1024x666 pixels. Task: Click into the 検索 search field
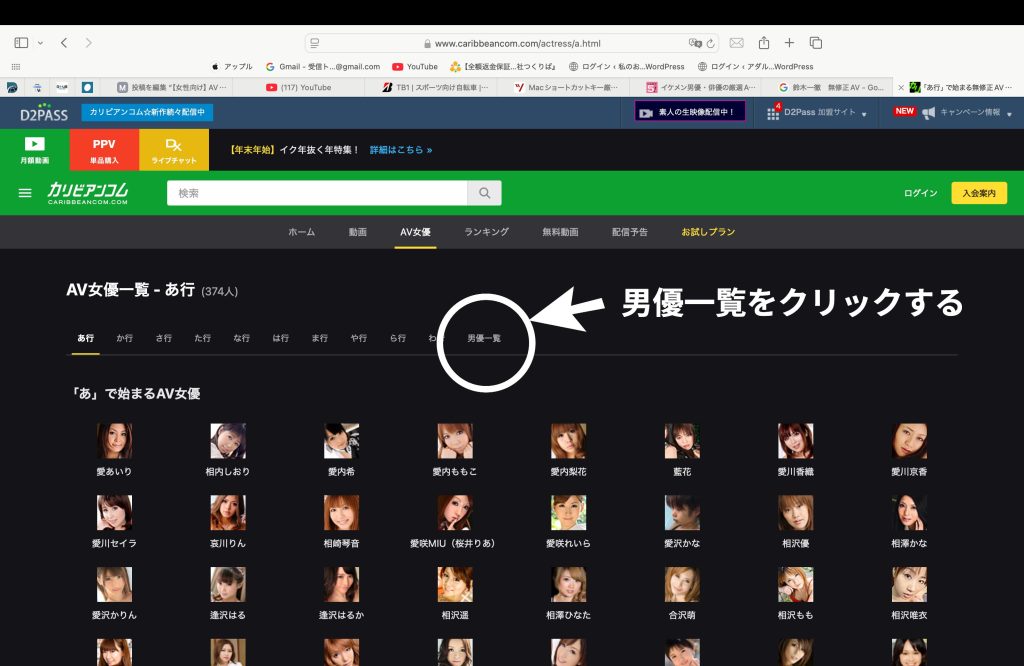320,193
